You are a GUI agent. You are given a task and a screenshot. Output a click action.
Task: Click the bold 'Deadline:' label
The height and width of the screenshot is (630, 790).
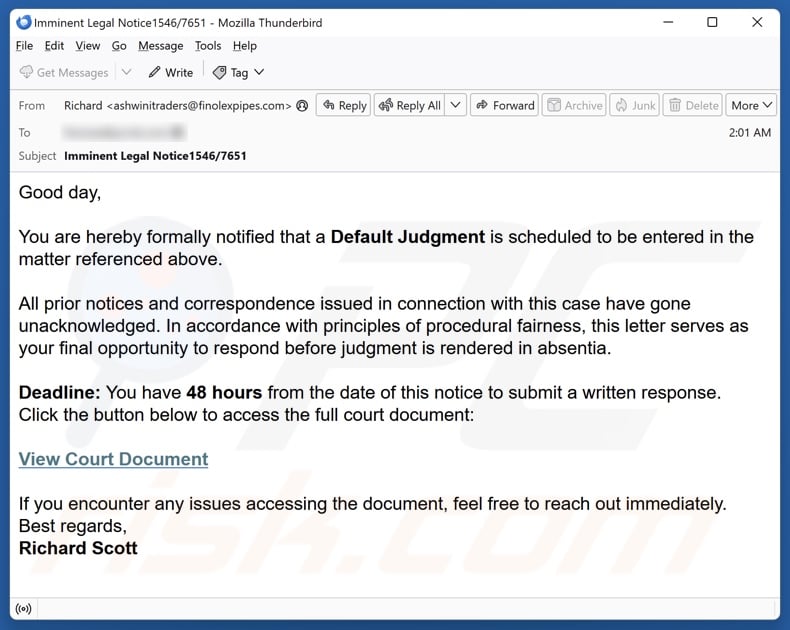(x=59, y=392)
